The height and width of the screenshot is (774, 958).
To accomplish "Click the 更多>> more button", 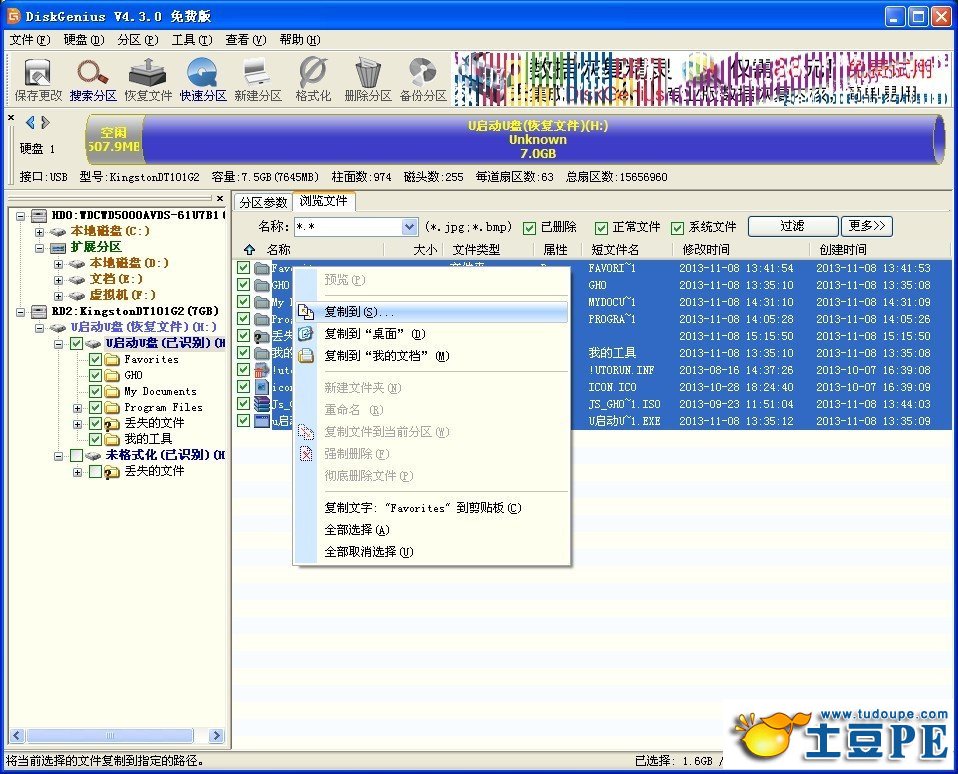I will [x=866, y=226].
